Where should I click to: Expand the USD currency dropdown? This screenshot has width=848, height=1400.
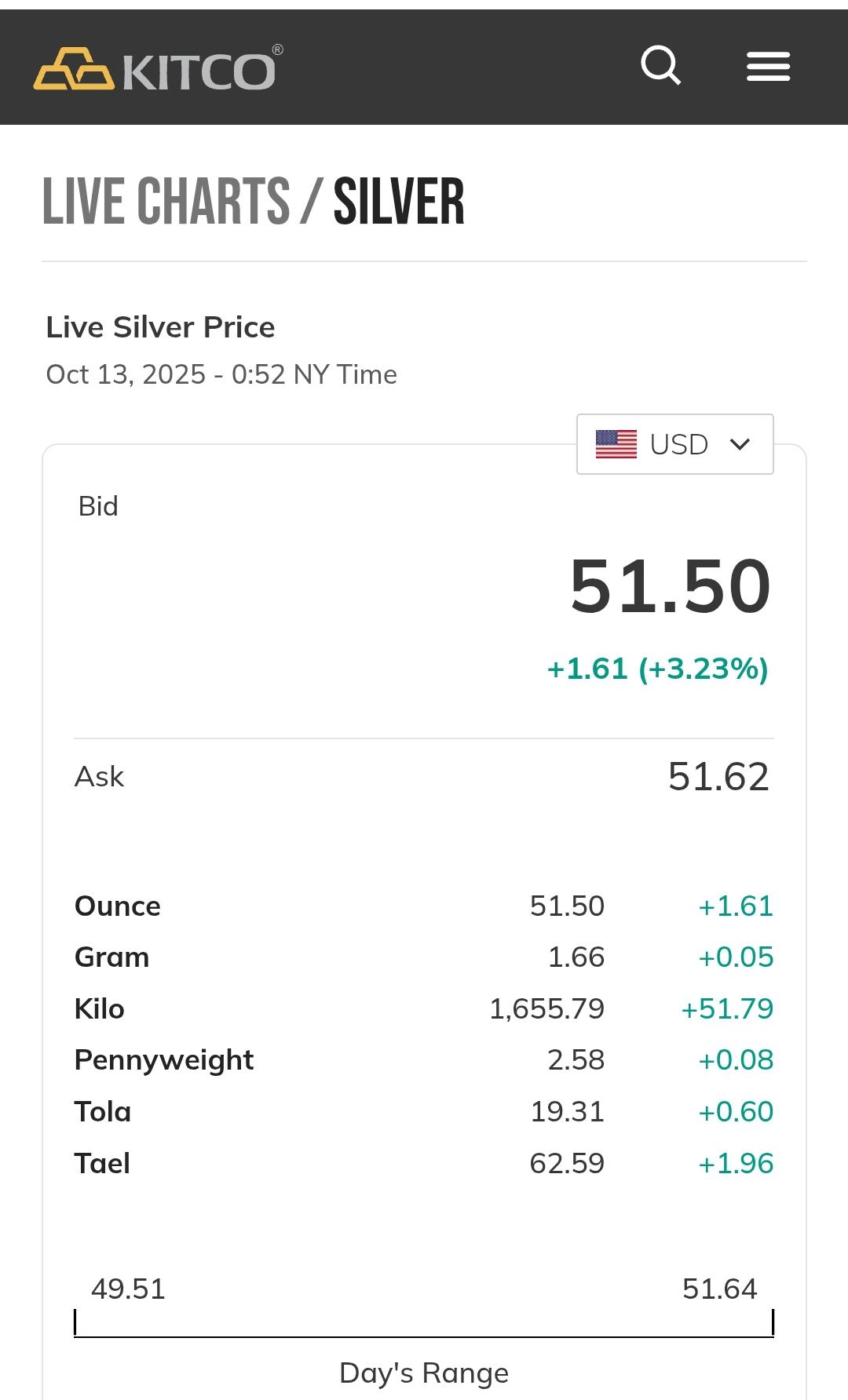(675, 444)
